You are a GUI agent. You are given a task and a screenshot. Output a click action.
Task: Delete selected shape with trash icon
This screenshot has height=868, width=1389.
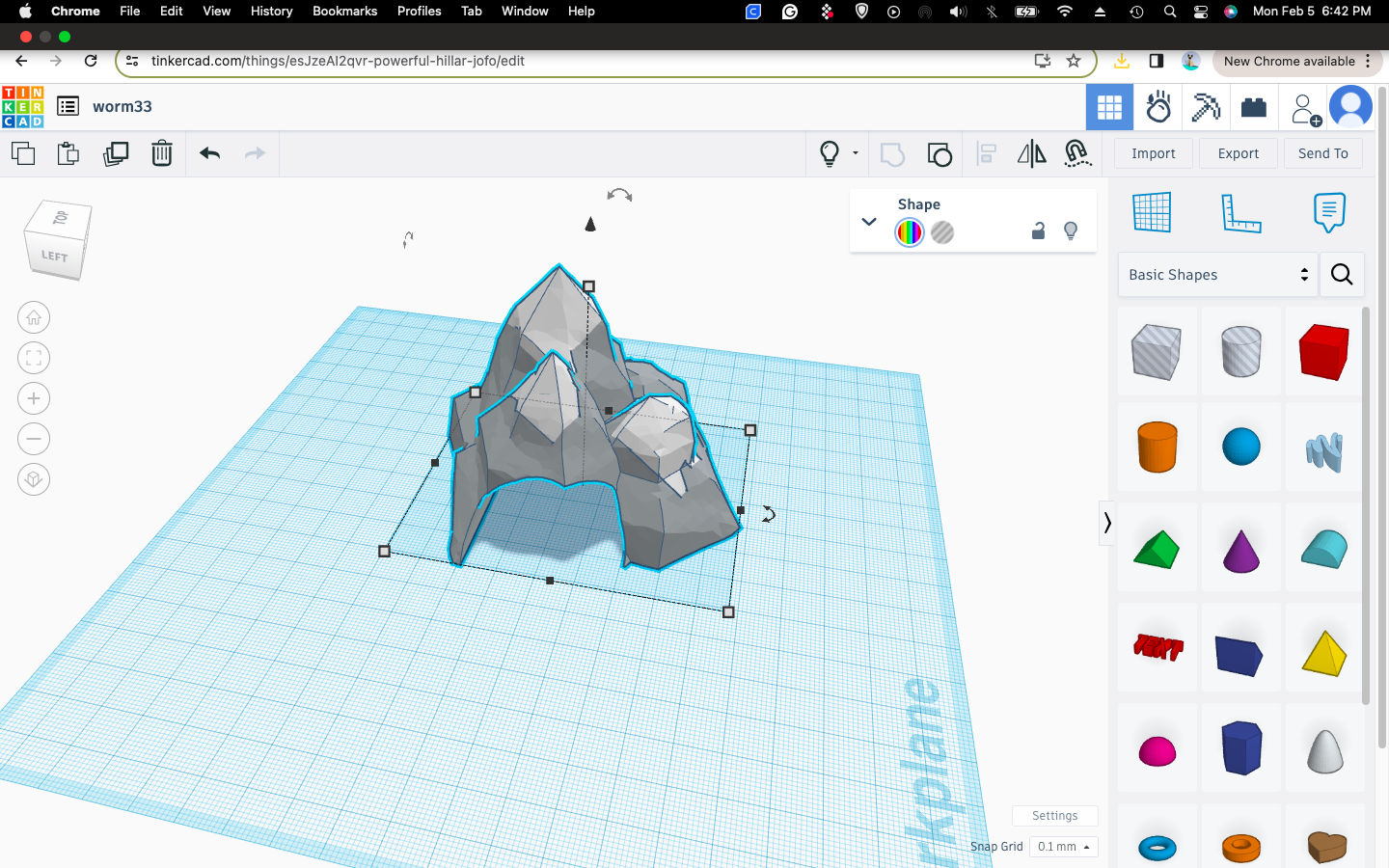pos(162,153)
